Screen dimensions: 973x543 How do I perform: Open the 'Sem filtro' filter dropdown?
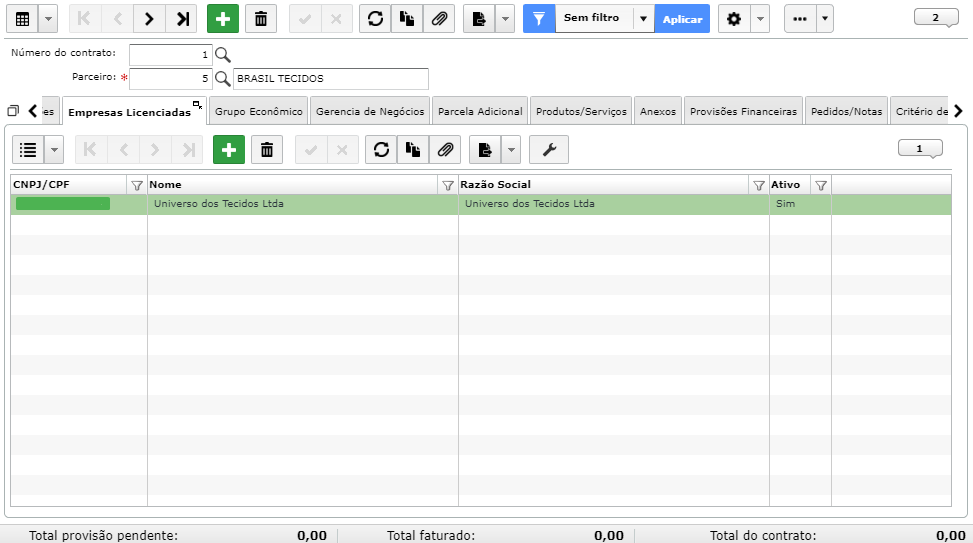(643, 19)
